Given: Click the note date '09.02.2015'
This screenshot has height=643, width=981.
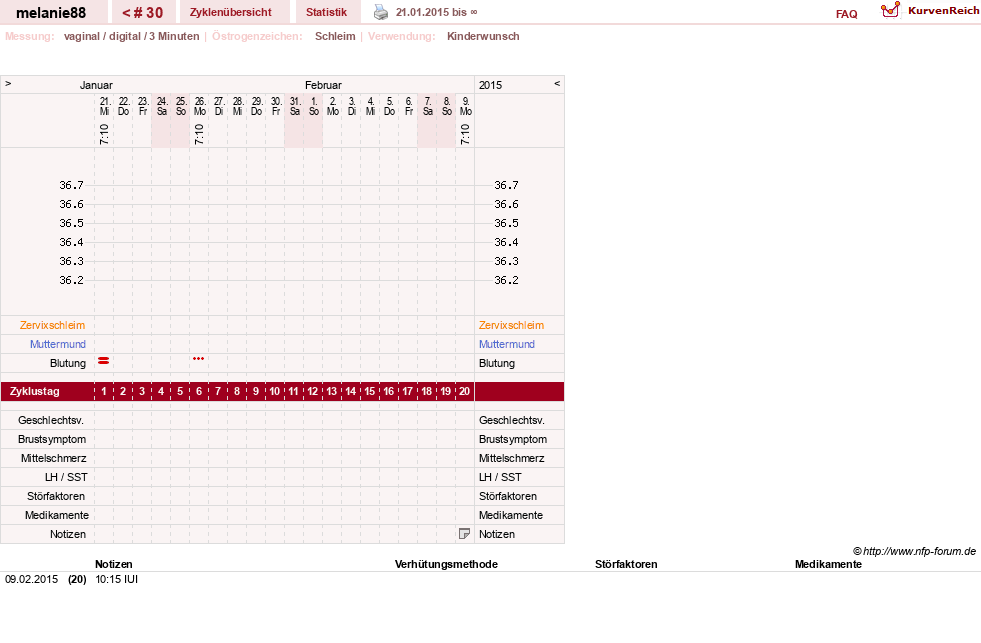Looking at the screenshot, I should (31, 579).
